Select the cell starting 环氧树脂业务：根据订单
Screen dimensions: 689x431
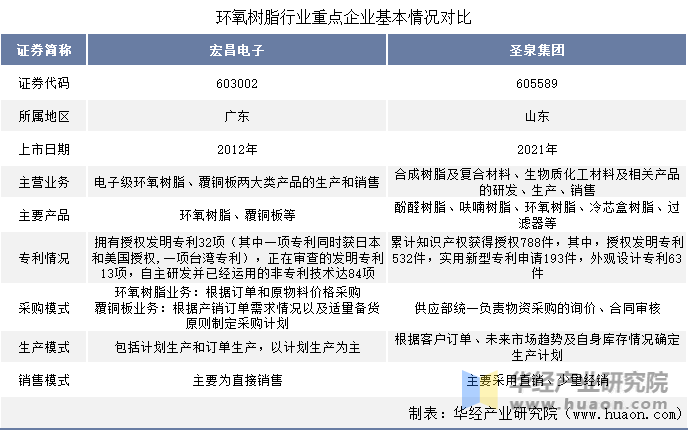click(237, 308)
